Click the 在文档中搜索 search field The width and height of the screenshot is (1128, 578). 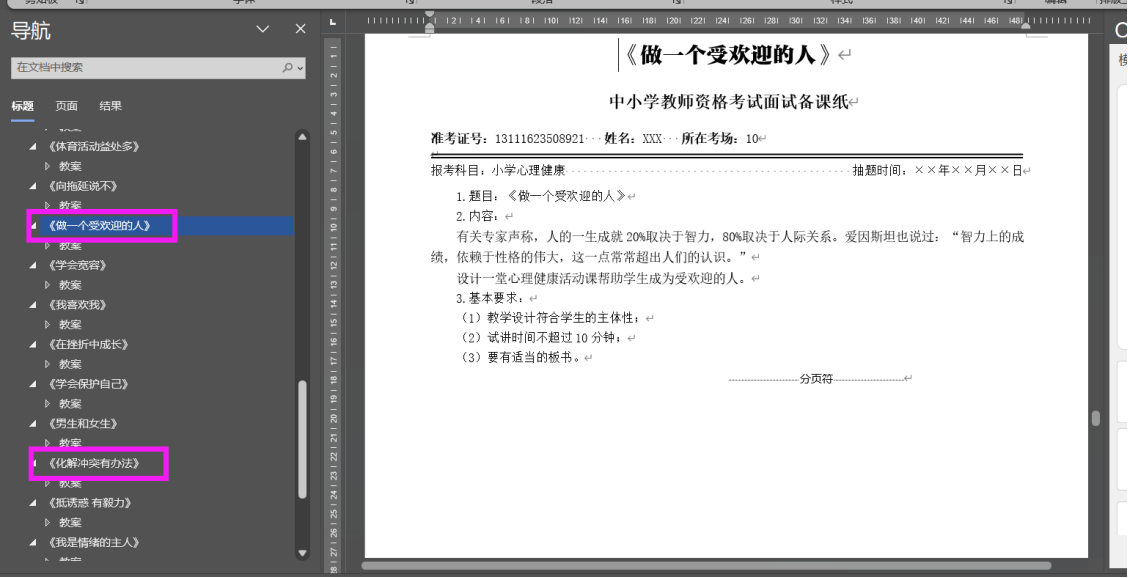point(140,68)
